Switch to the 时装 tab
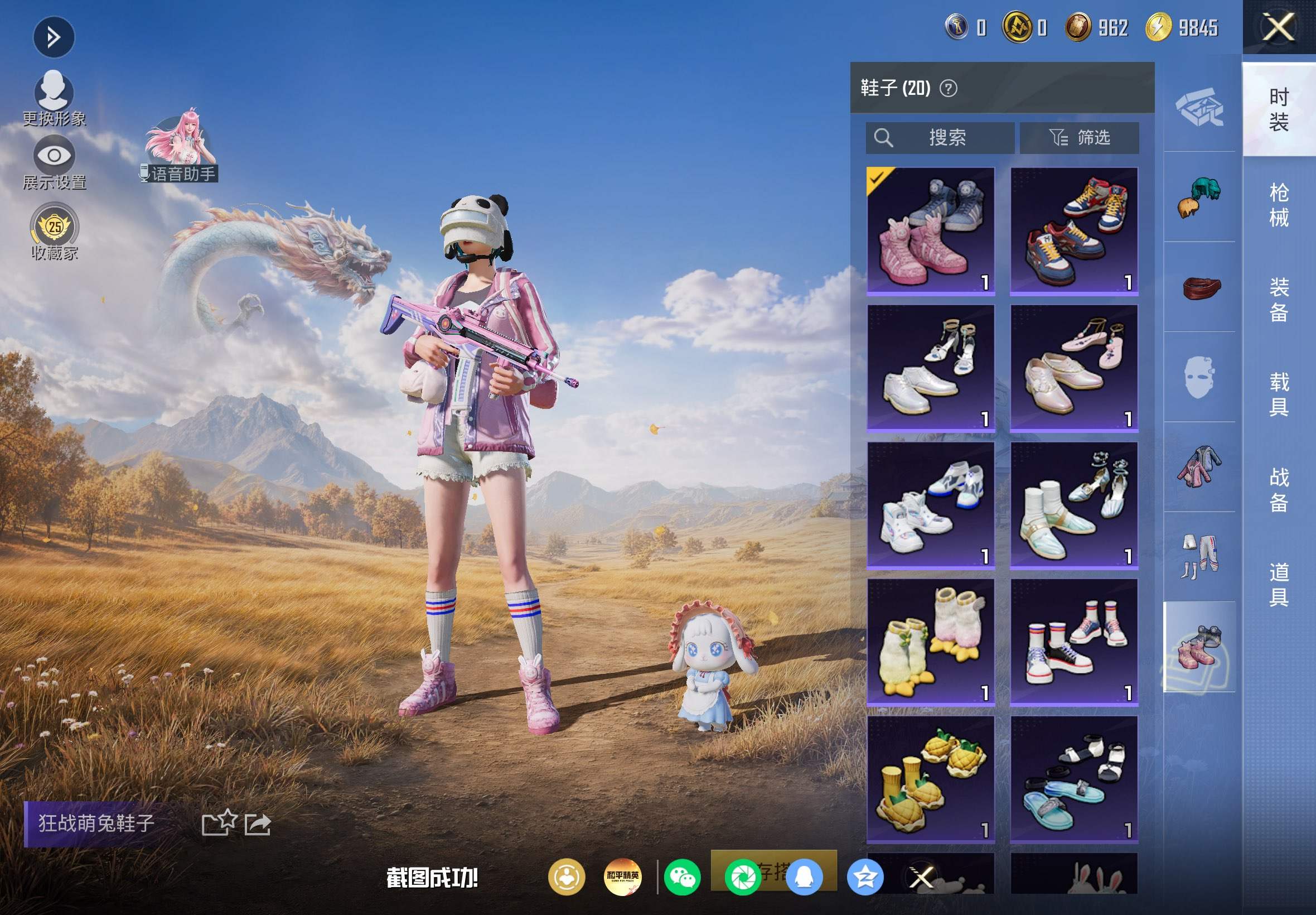 1279,109
